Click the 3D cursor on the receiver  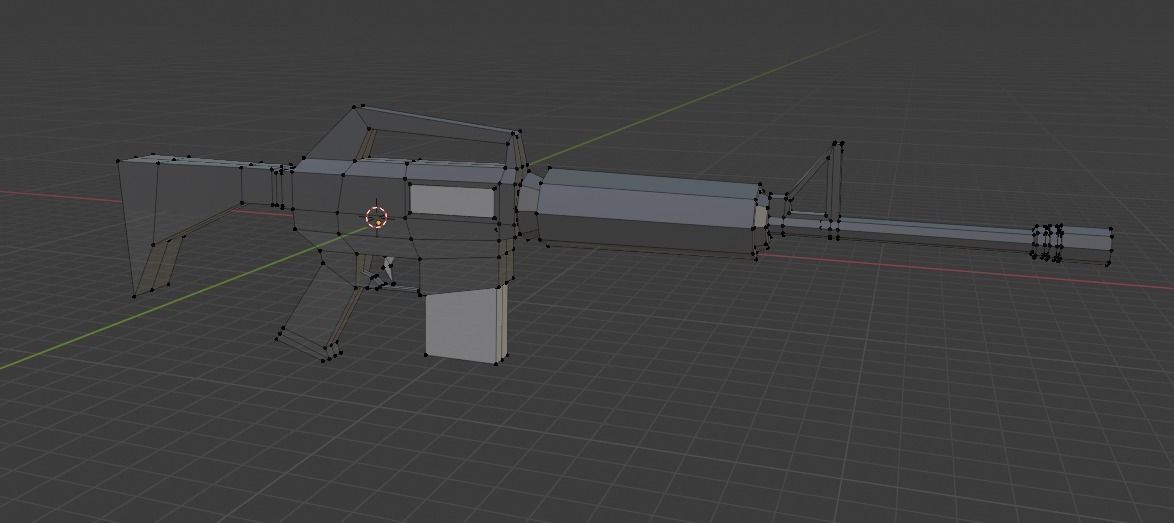click(377, 217)
